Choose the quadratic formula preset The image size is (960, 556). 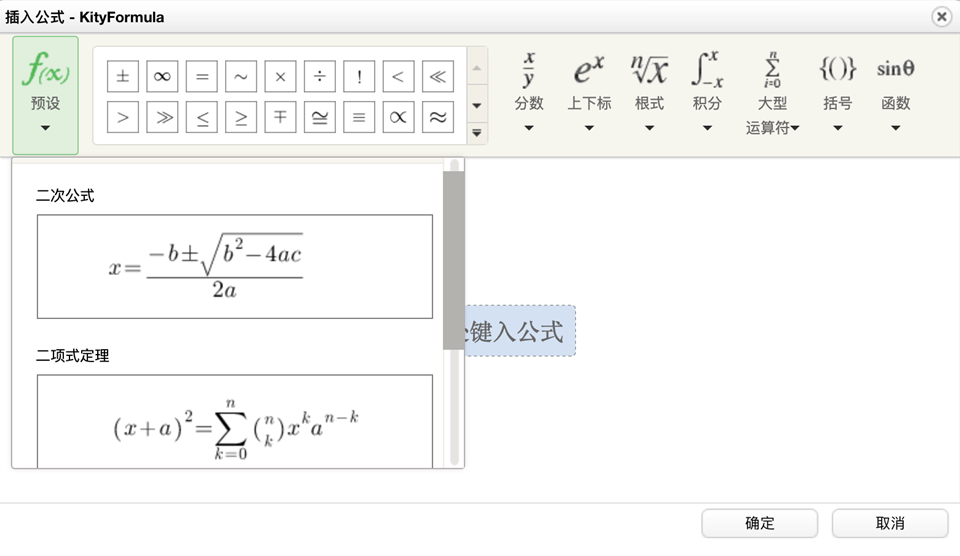[235, 266]
